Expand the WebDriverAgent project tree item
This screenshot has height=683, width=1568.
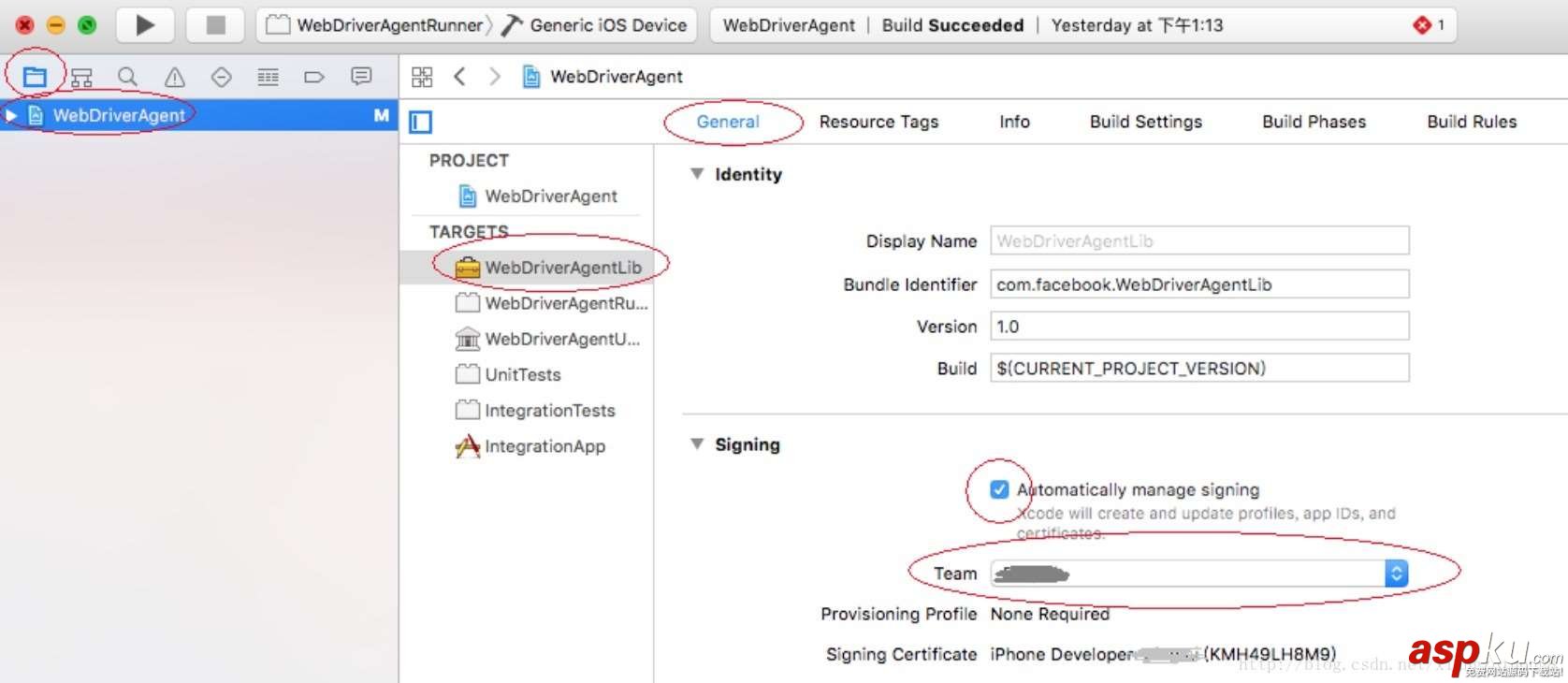pyautogui.click(x=11, y=115)
